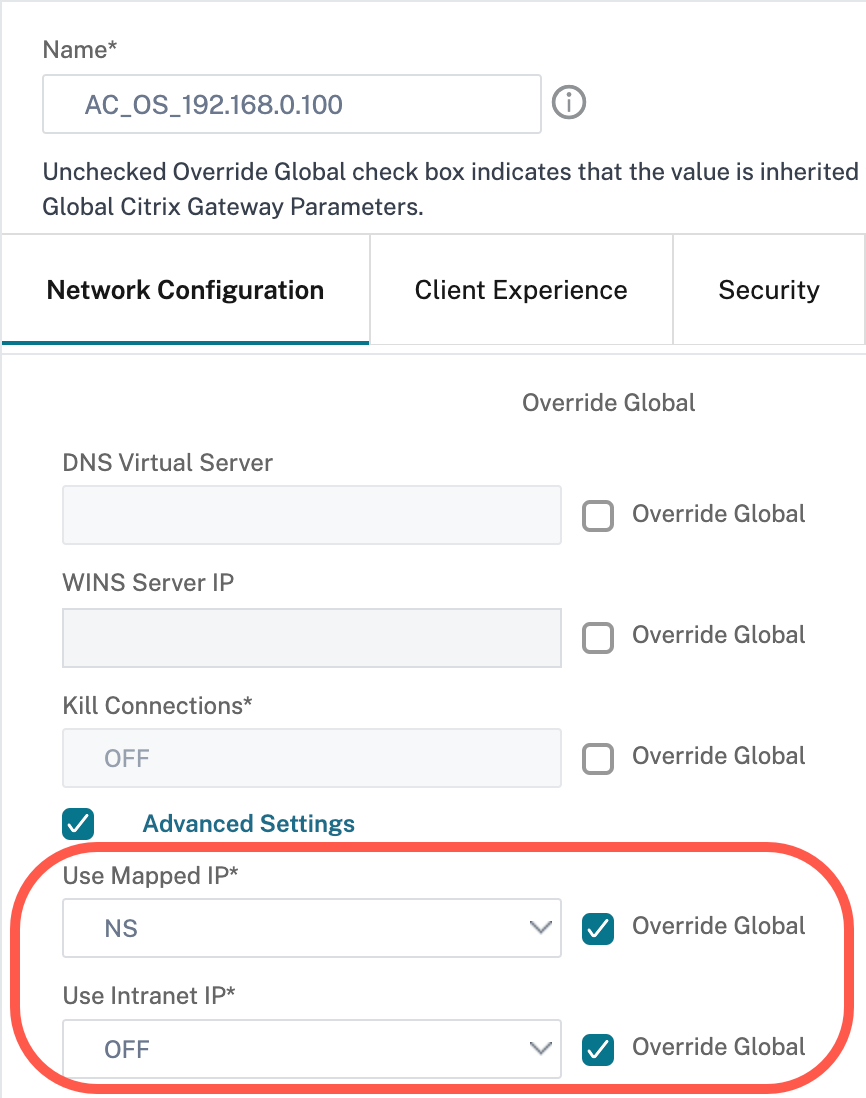This screenshot has height=1098, width=866.
Task: Select the Network Configuration tab
Action: point(185,291)
